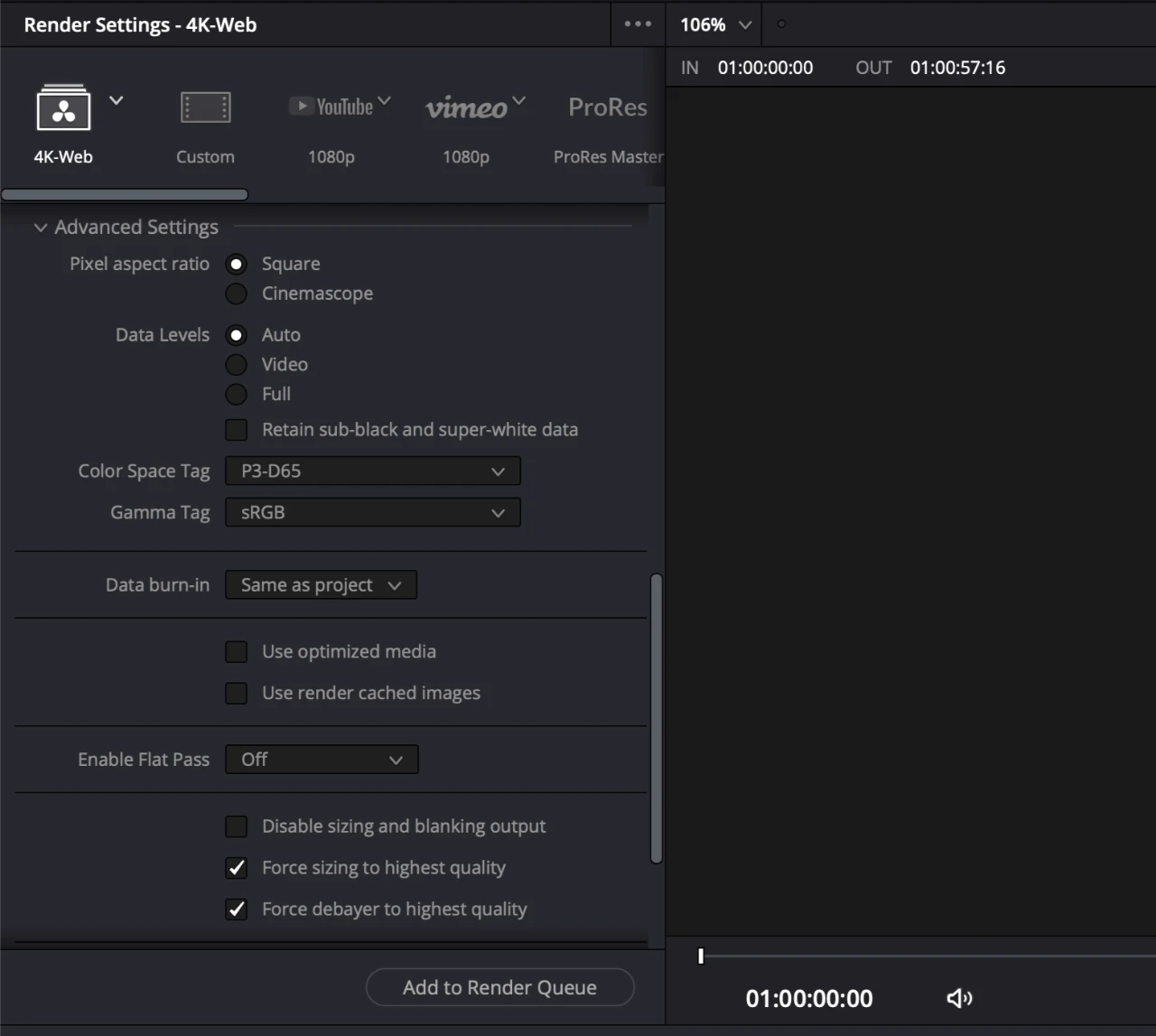Change Gamma Tag from sRGB
This screenshot has height=1036, width=1156.
pos(372,512)
